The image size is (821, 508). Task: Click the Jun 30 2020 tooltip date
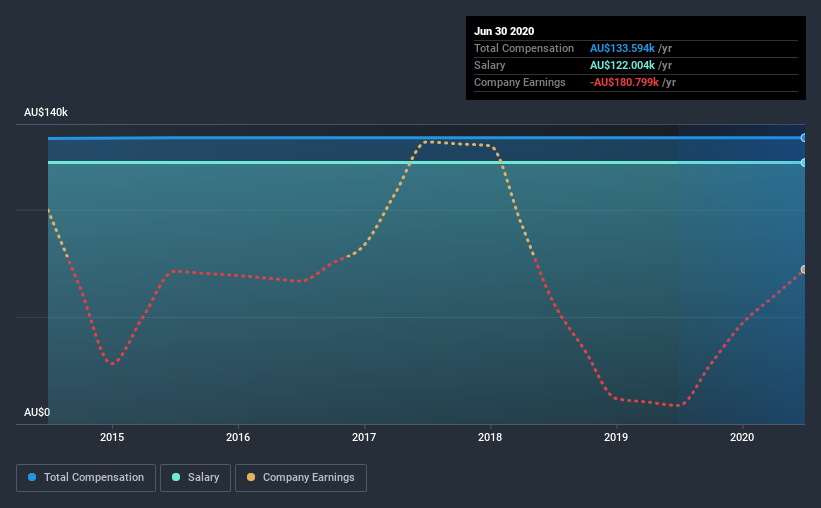(x=504, y=31)
